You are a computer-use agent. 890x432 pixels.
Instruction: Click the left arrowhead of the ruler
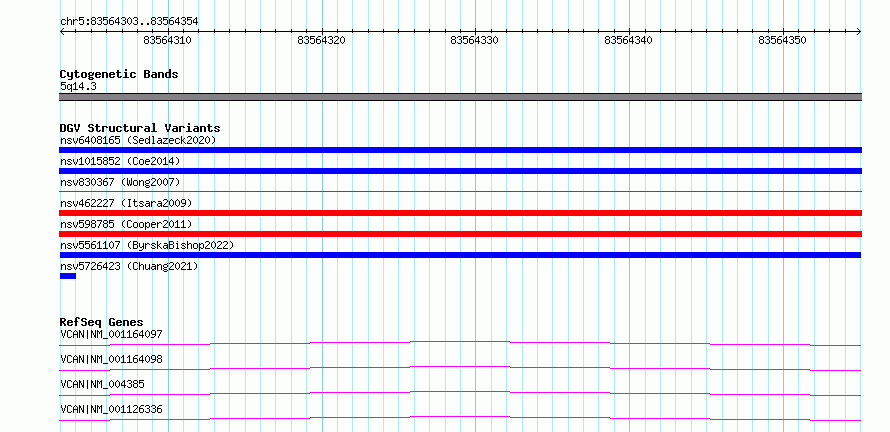(x=62, y=32)
